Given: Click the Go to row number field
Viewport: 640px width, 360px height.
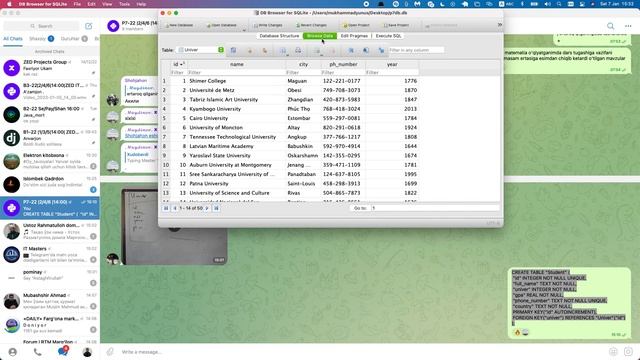Looking at the screenshot, I should (435, 208).
